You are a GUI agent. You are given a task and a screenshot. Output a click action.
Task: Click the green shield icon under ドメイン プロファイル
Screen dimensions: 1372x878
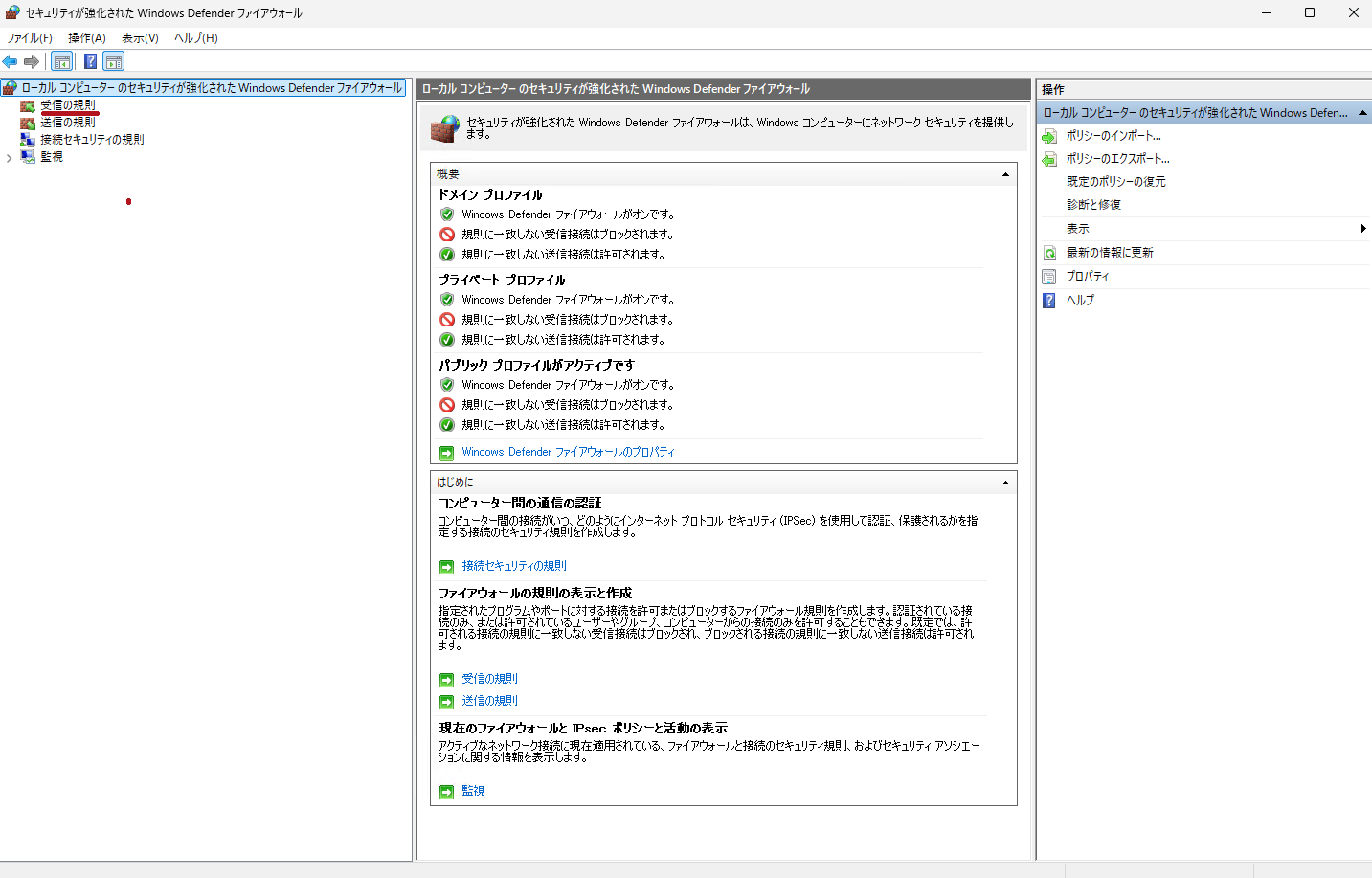(x=447, y=214)
